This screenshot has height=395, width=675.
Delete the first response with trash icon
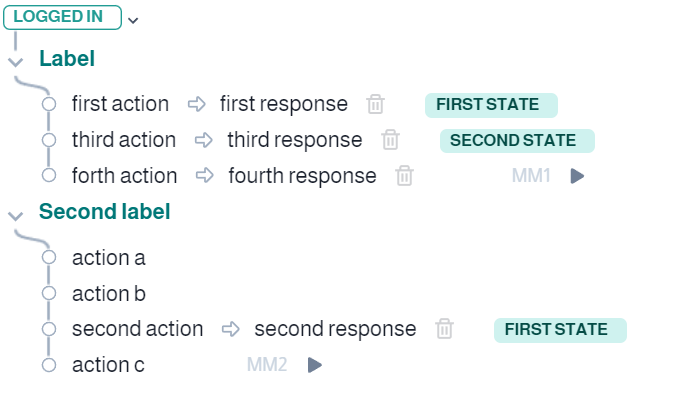(375, 104)
